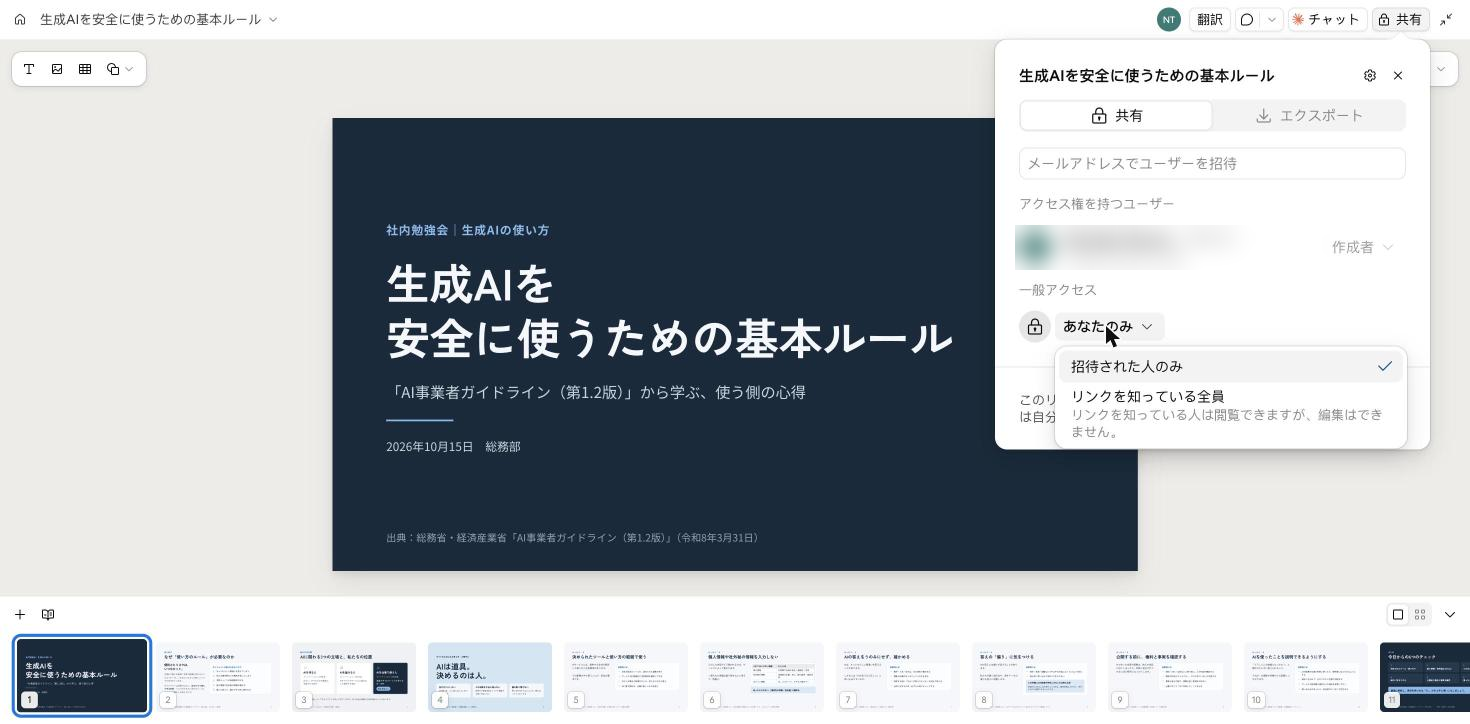The width and height of the screenshot is (1470, 724).
Task: Focus the メールアドレスでユーザーを招待 field
Action: (x=1212, y=163)
